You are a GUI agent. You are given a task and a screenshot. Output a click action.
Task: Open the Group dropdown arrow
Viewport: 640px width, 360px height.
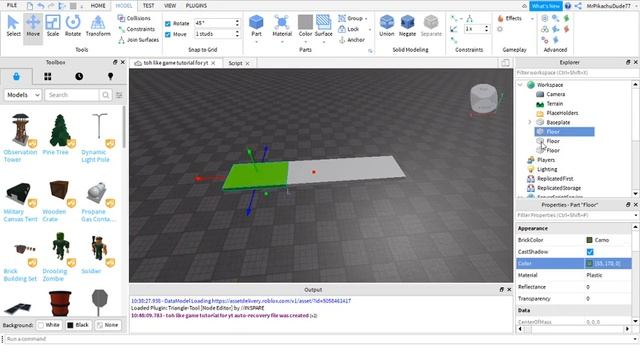pos(366,19)
